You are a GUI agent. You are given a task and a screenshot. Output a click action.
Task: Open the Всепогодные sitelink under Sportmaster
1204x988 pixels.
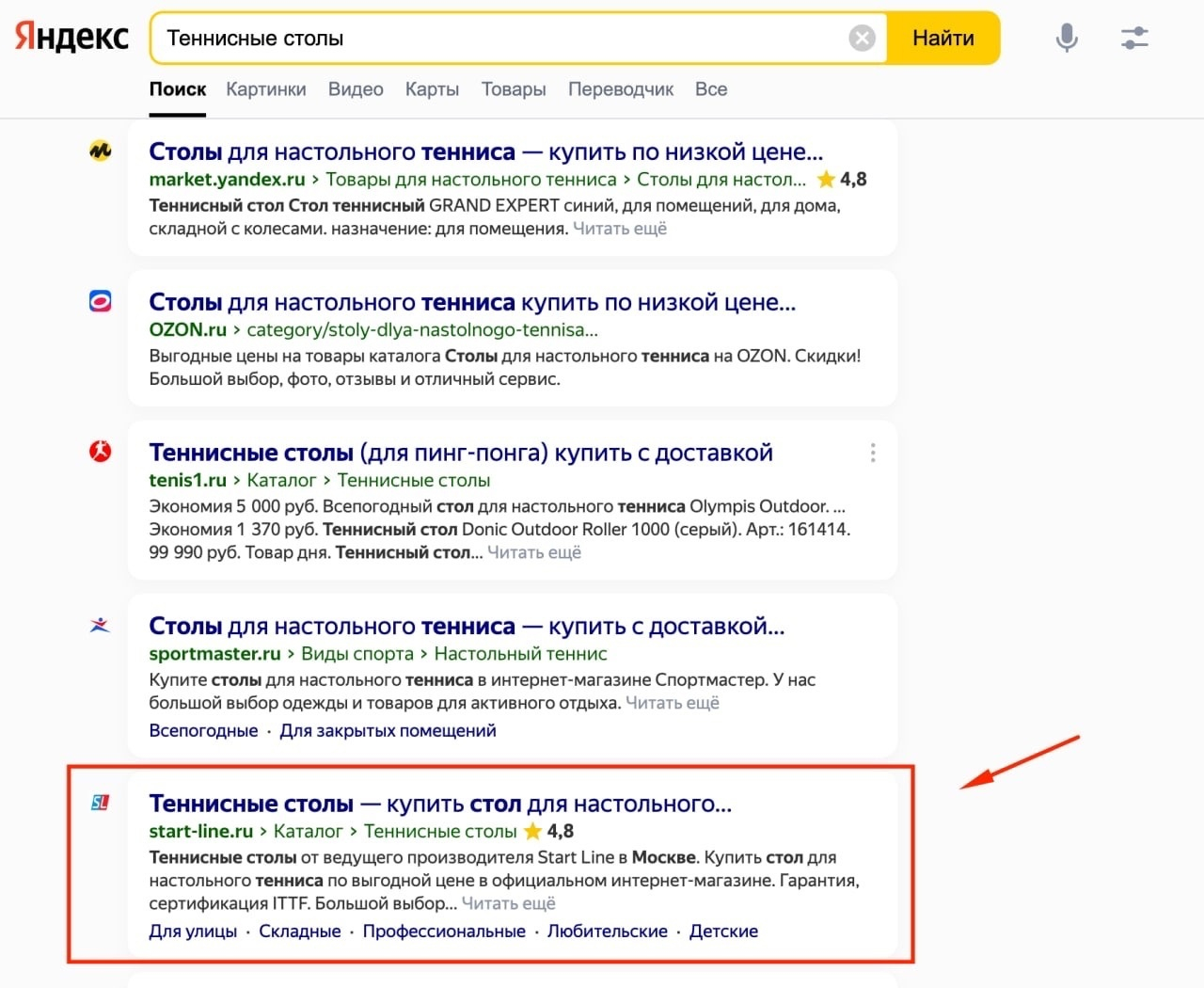coord(203,731)
